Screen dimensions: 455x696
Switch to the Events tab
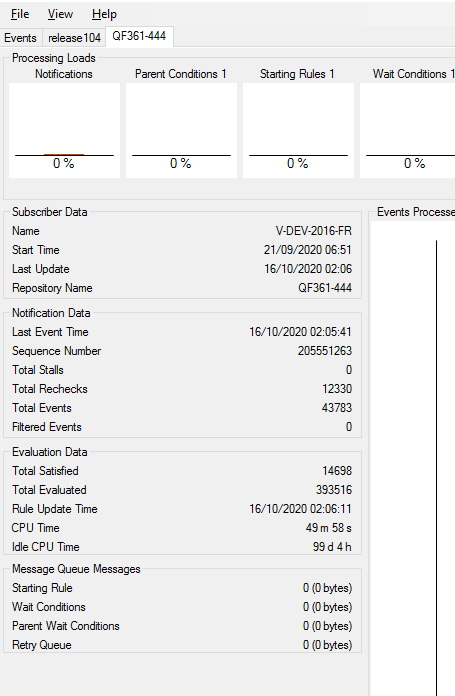(x=20, y=38)
